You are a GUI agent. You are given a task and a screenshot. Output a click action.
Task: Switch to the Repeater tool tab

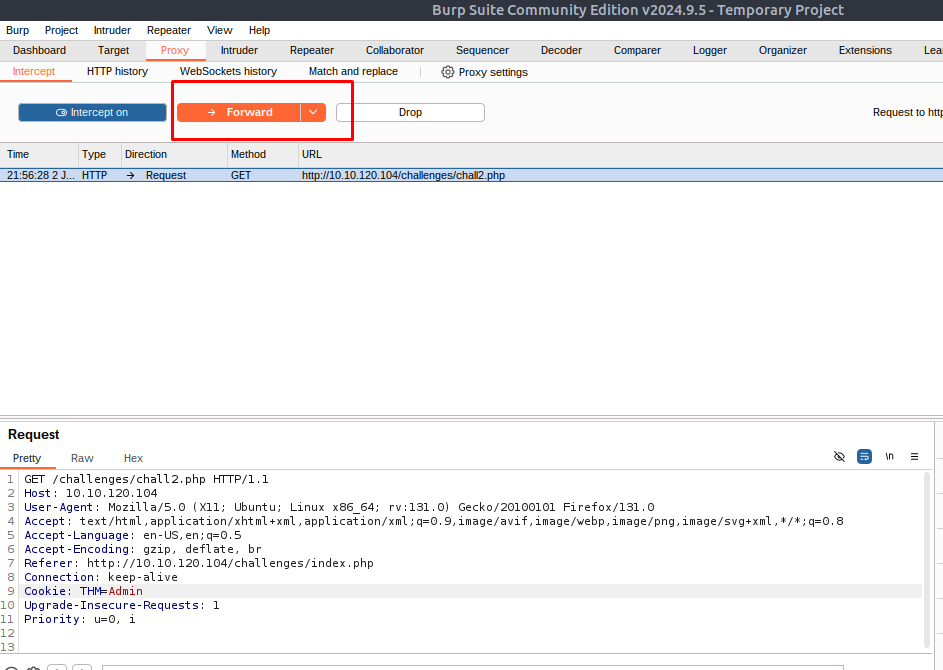point(312,51)
